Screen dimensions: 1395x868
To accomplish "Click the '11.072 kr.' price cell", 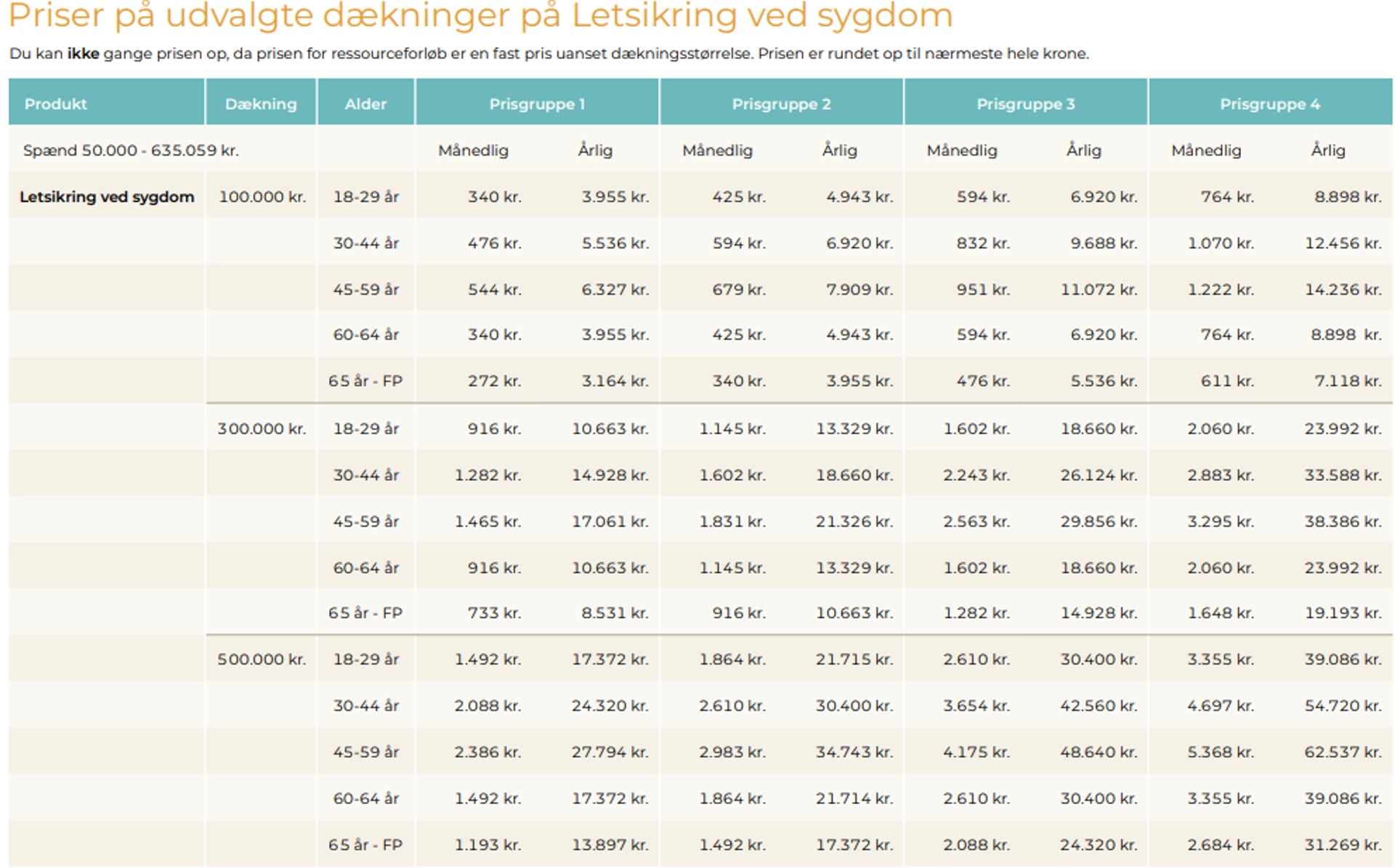I will 1099,289.
